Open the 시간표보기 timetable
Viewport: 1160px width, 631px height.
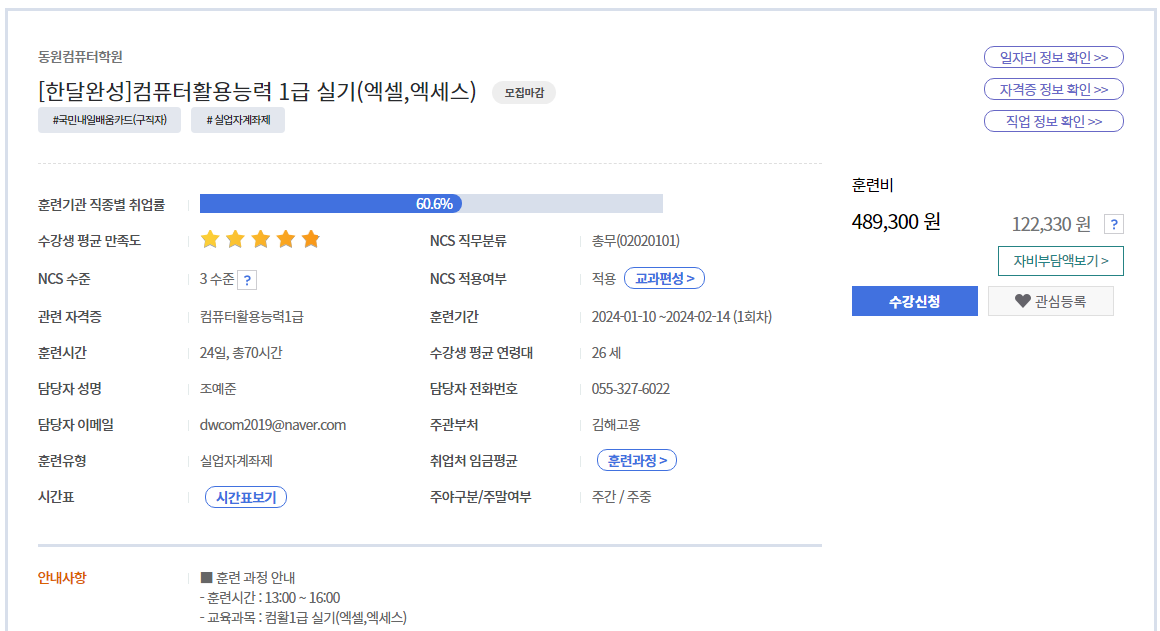(x=246, y=497)
